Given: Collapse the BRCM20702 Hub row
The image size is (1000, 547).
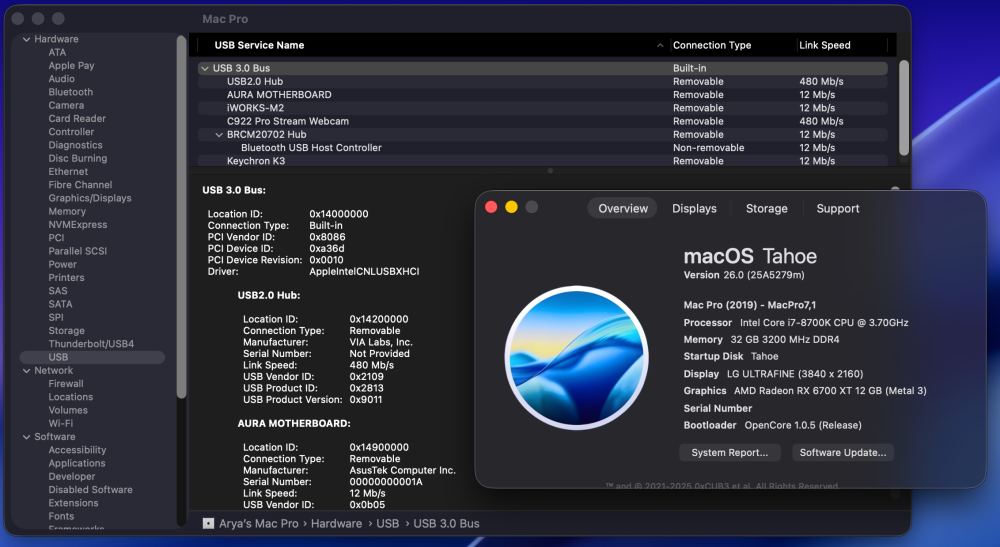Looking at the screenshot, I should 219,135.
